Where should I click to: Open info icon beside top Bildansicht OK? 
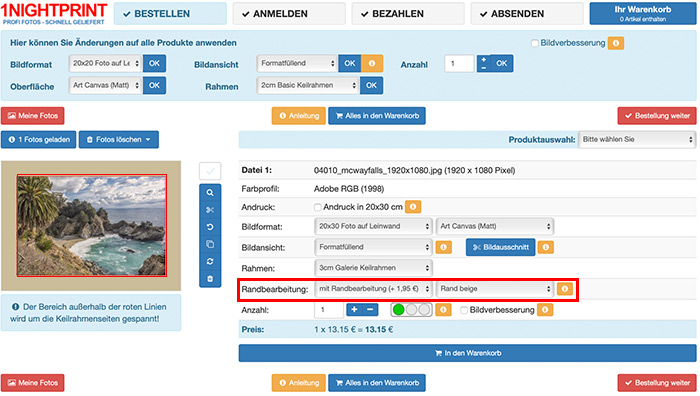pyautogui.click(x=372, y=63)
